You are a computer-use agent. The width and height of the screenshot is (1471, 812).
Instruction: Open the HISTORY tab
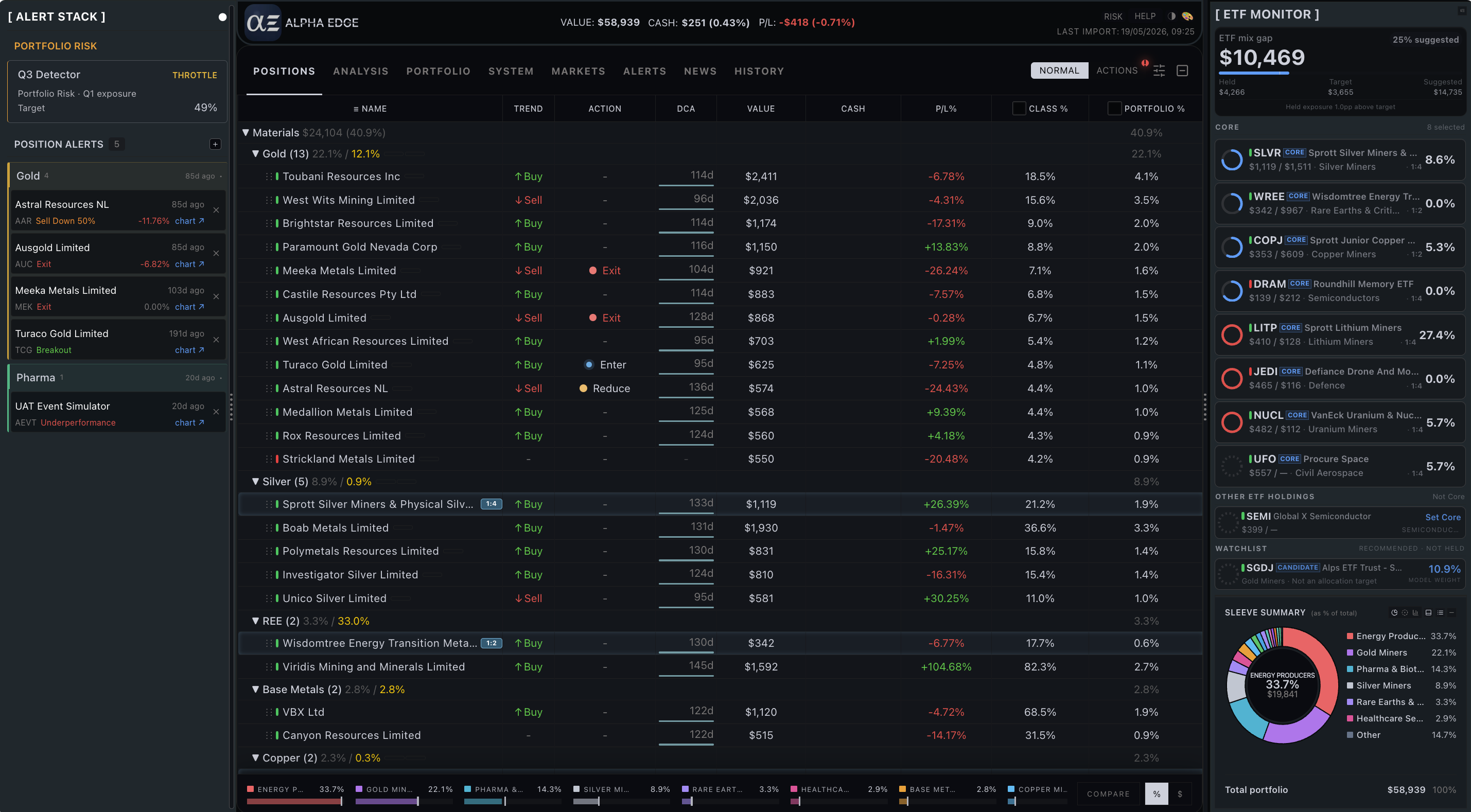point(759,71)
